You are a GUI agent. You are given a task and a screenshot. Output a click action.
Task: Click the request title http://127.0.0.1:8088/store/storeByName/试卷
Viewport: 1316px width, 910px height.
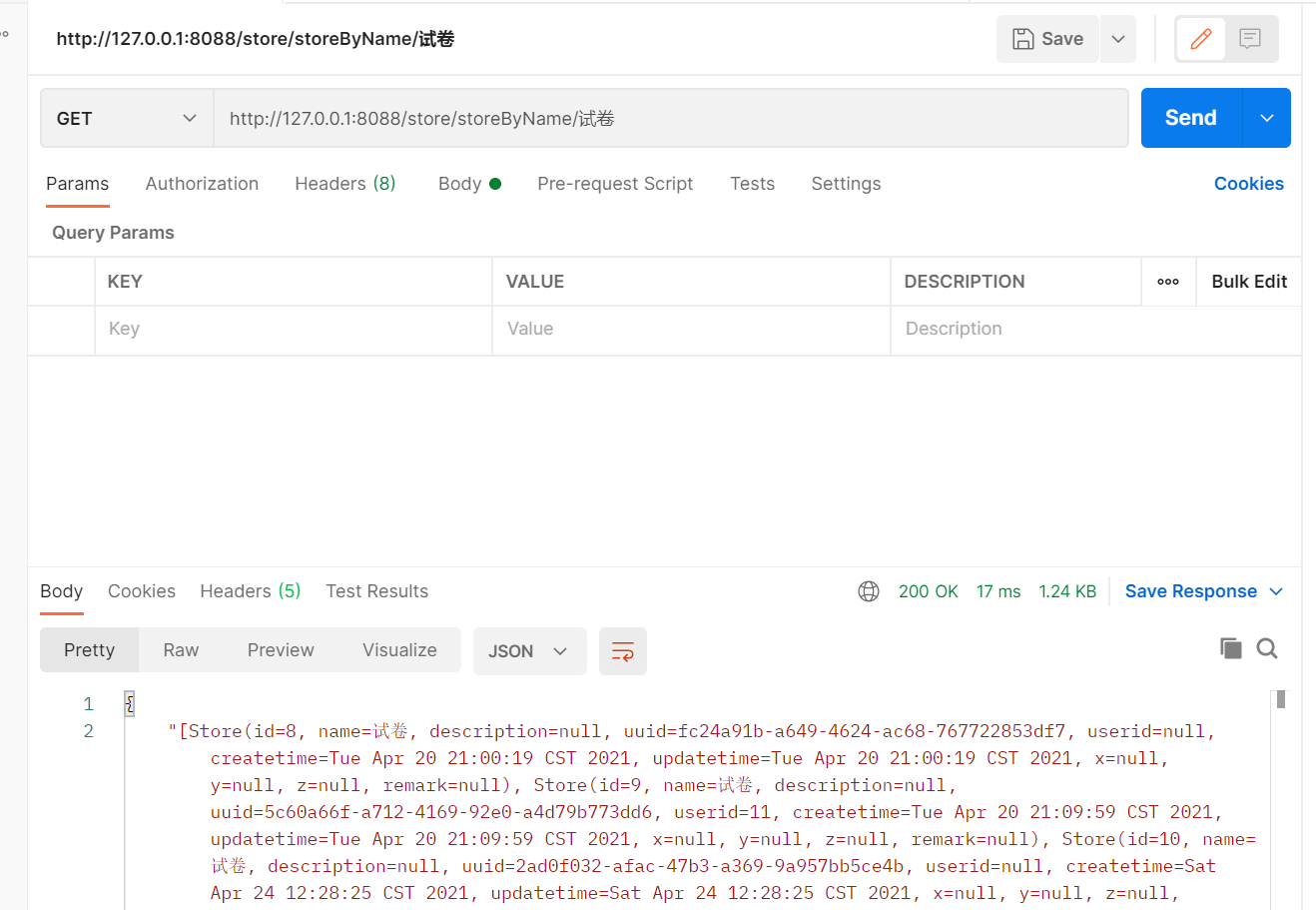coord(256,39)
